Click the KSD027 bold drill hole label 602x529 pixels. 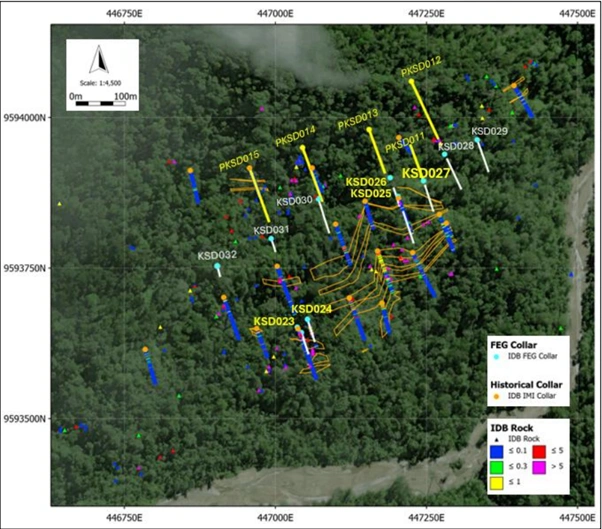click(426, 173)
